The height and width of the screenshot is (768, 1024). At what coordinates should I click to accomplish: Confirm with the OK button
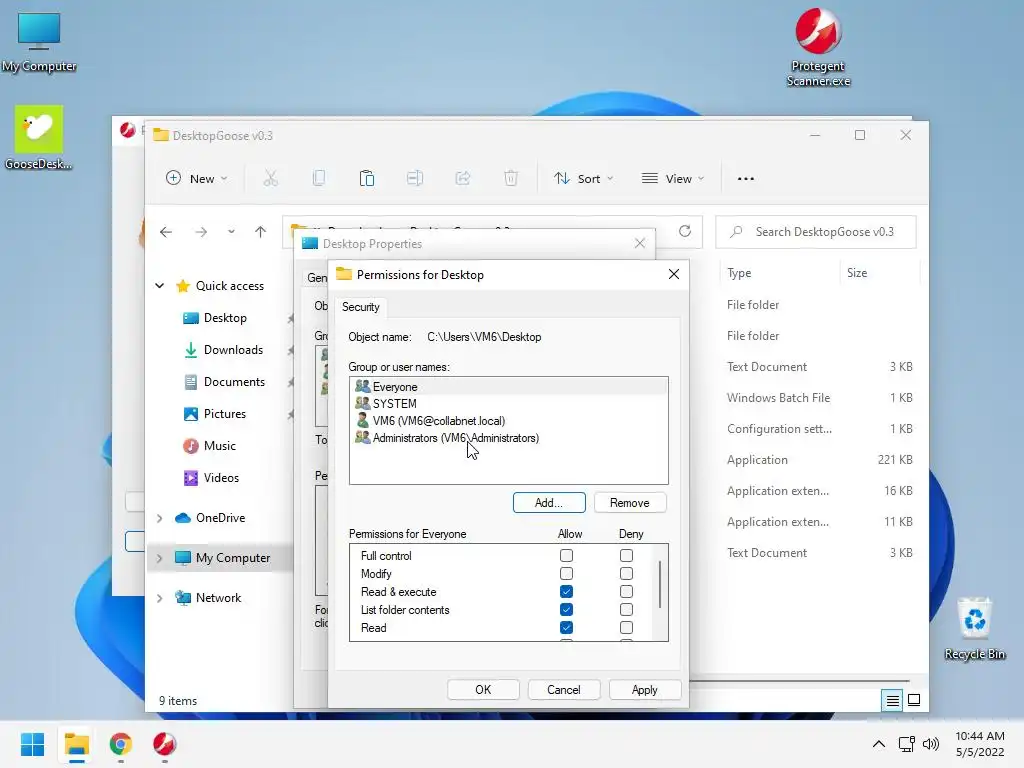click(x=483, y=690)
